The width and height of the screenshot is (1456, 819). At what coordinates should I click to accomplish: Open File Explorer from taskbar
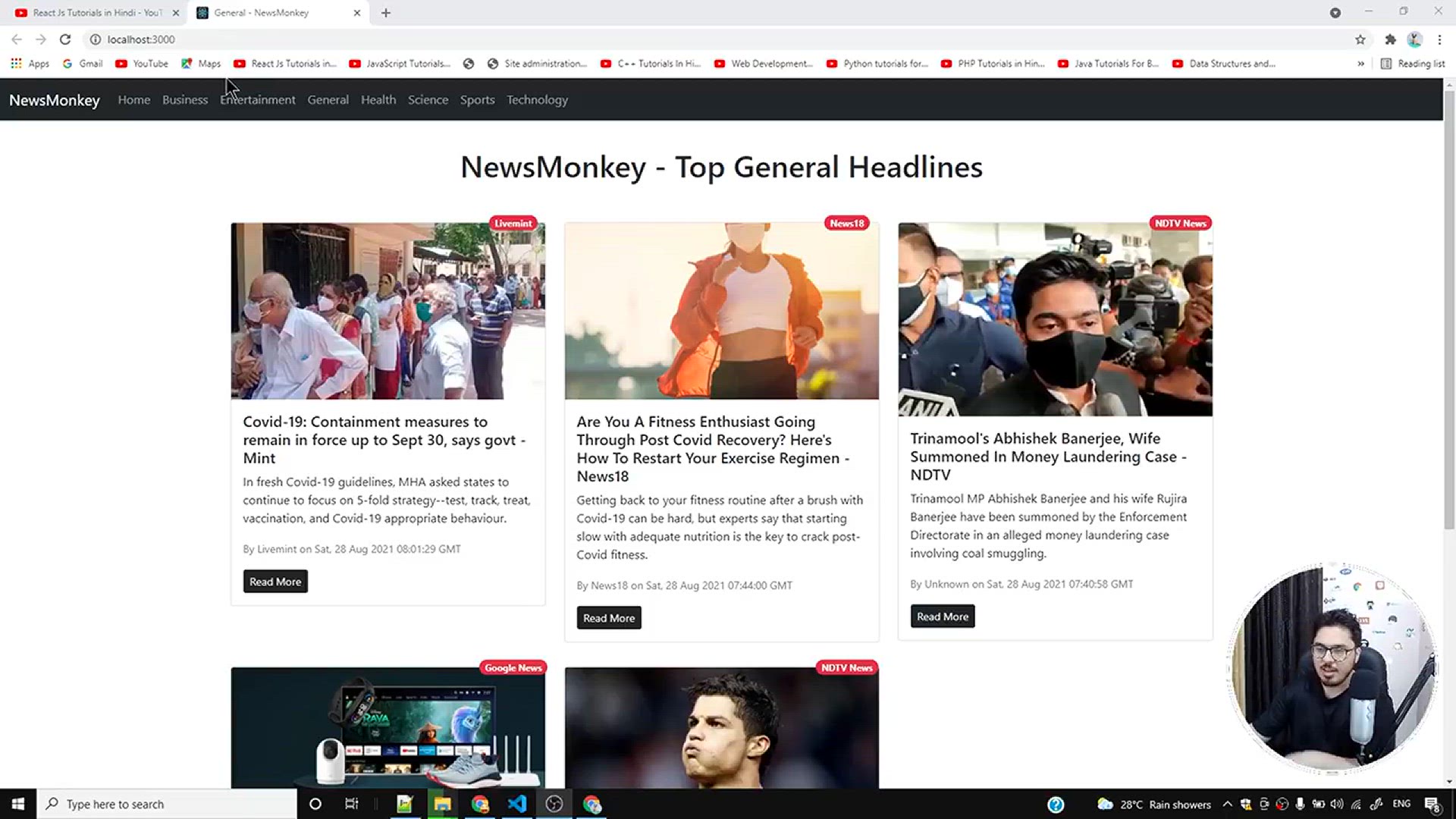click(442, 804)
